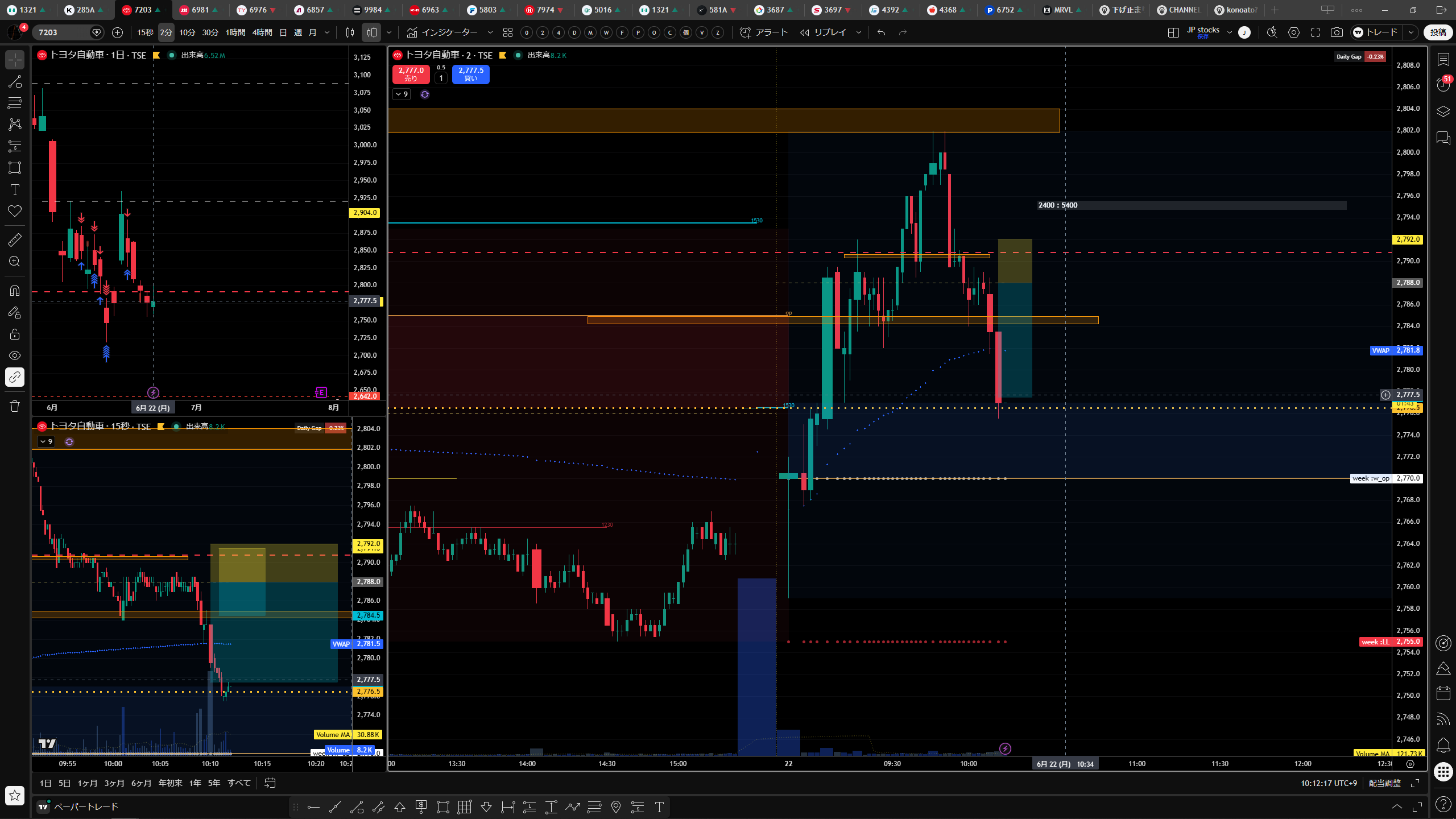Select the text annotation tool
The height and width of the screenshot is (819, 1456).
tap(15, 189)
